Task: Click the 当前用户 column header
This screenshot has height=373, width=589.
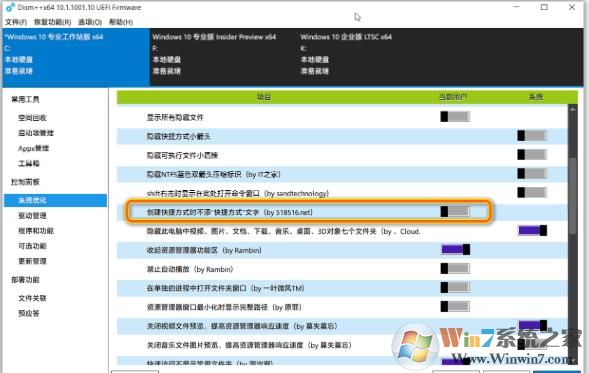Action: point(453,97)
